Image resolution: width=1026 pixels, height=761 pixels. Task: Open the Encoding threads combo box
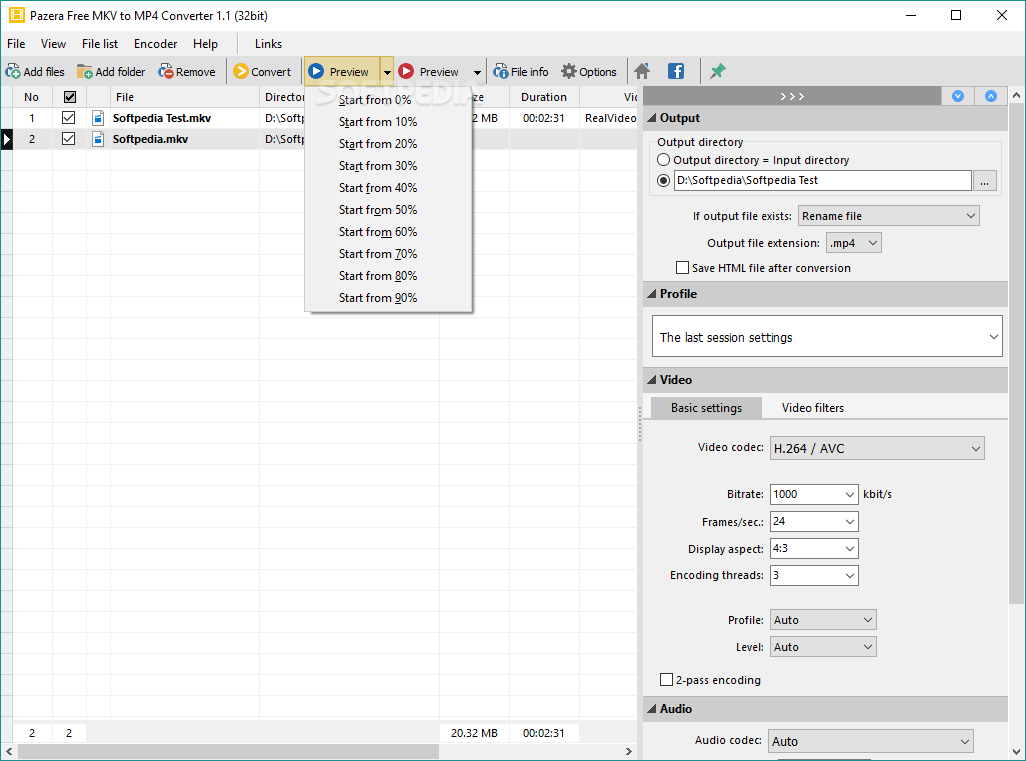coord(814,575)
